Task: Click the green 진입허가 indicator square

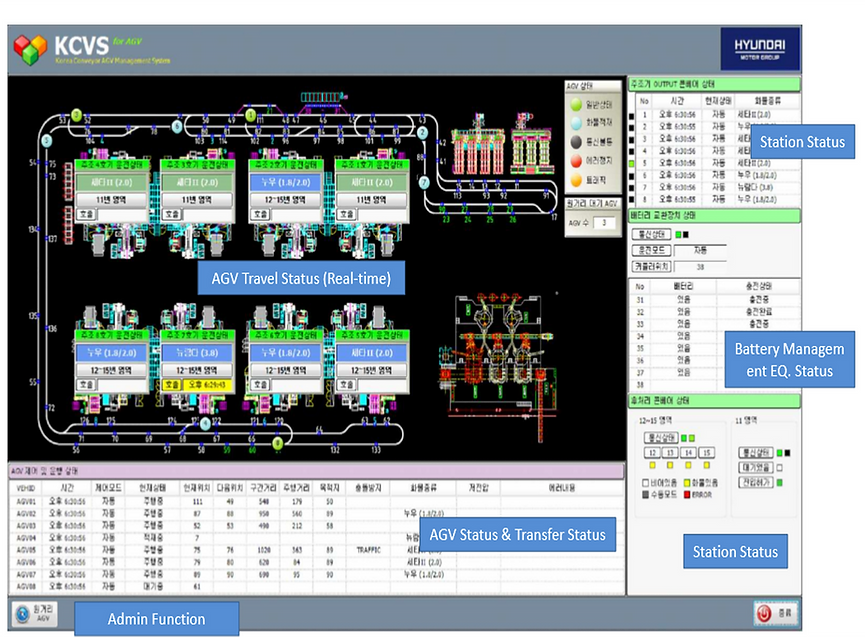Action: pyautogui.click(x=779, y=482)
